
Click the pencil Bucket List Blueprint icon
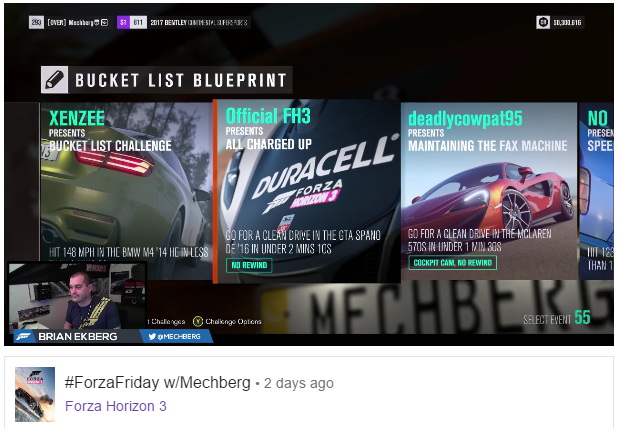point(54,80)
